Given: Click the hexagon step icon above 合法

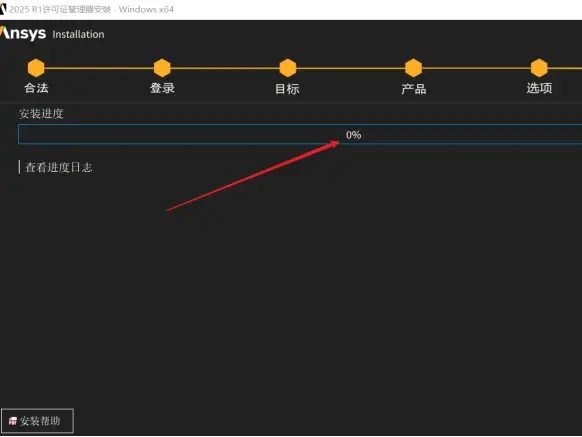Looking at the screenshot, I should pos(36,68).
